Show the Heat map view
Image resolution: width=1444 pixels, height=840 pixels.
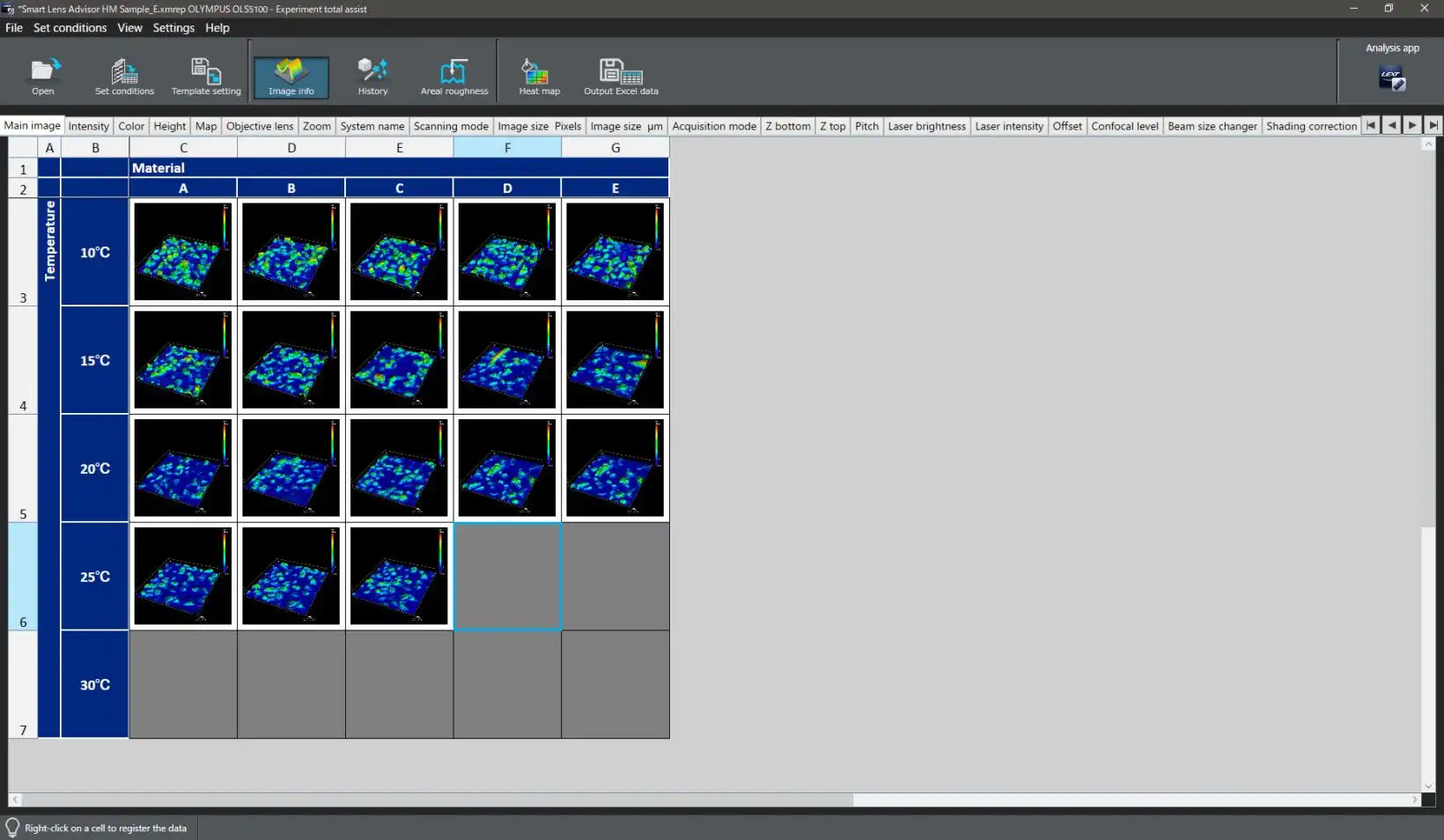(539, 77)
